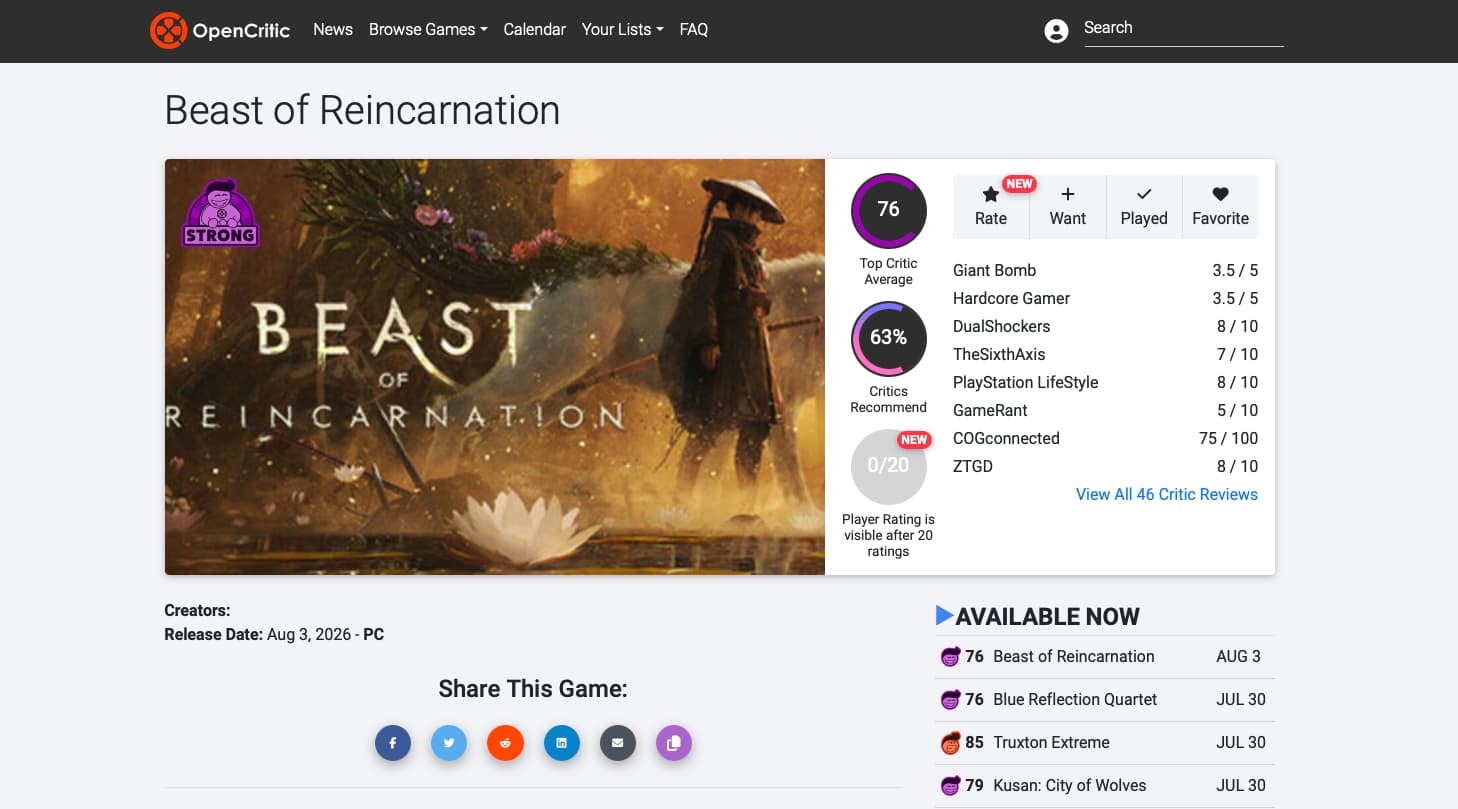Click the JUL 30 date for Truxton Extreme

(1241, 743)
